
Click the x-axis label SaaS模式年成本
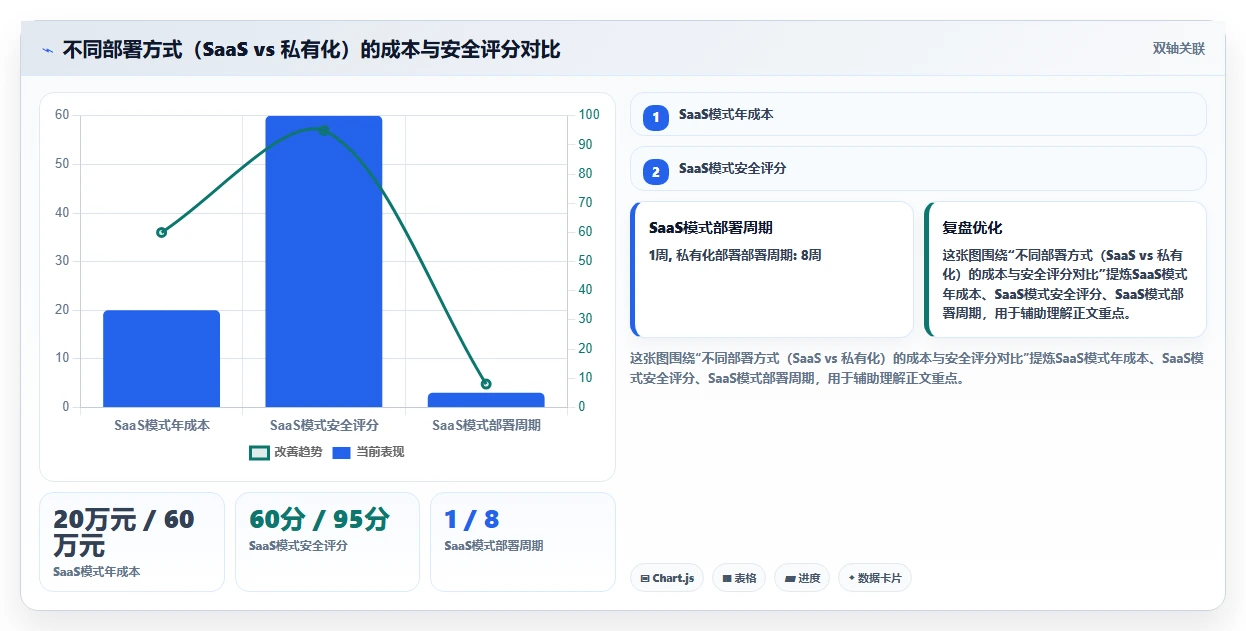pyautogui.click(x=162, y=425)
